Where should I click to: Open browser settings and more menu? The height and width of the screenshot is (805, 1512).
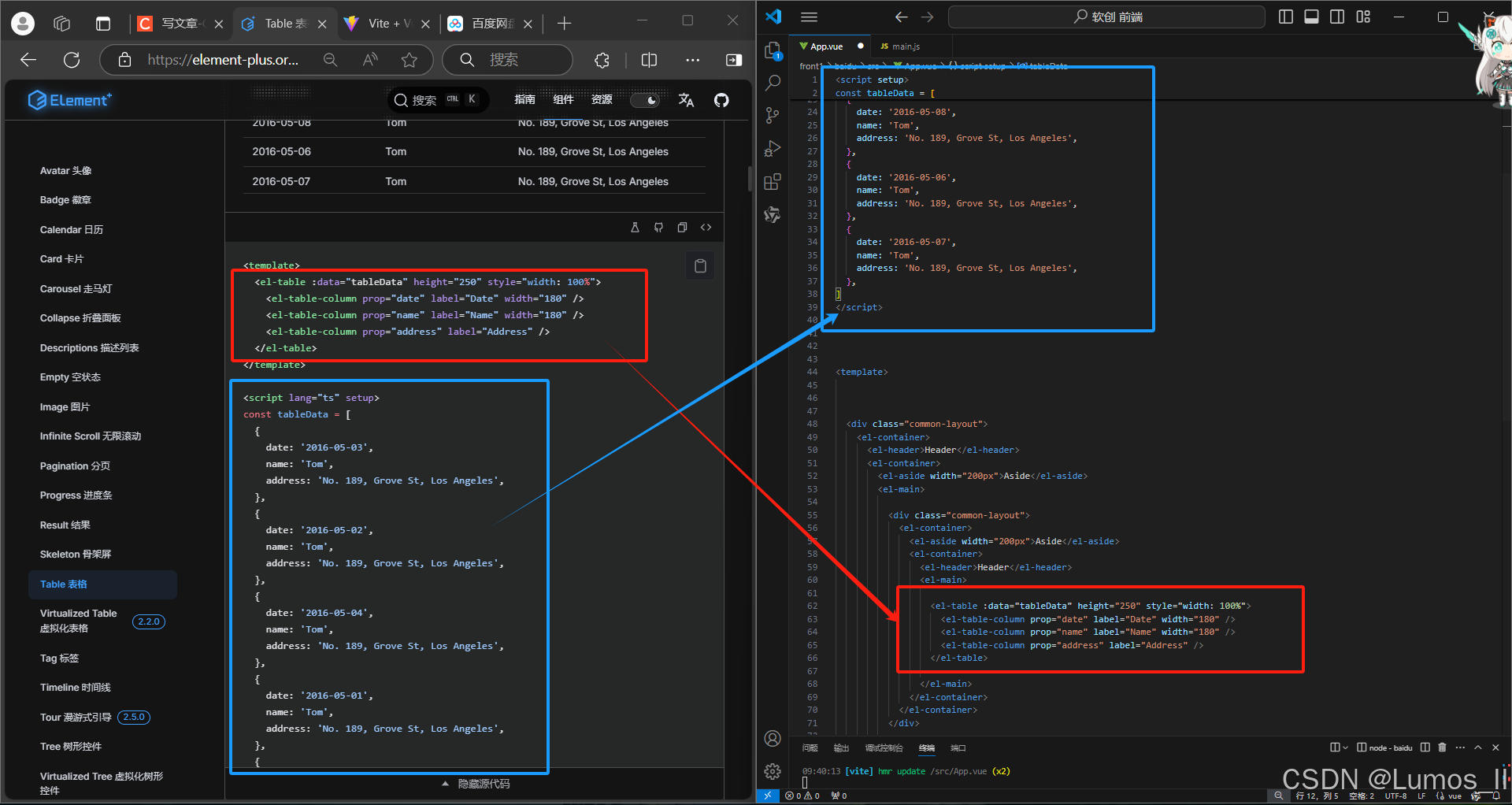[x=692, y=60]
